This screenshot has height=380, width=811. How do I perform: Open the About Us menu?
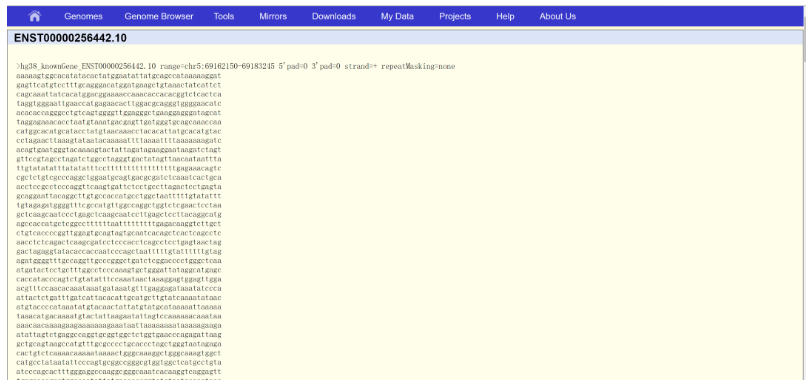point(558,17)
